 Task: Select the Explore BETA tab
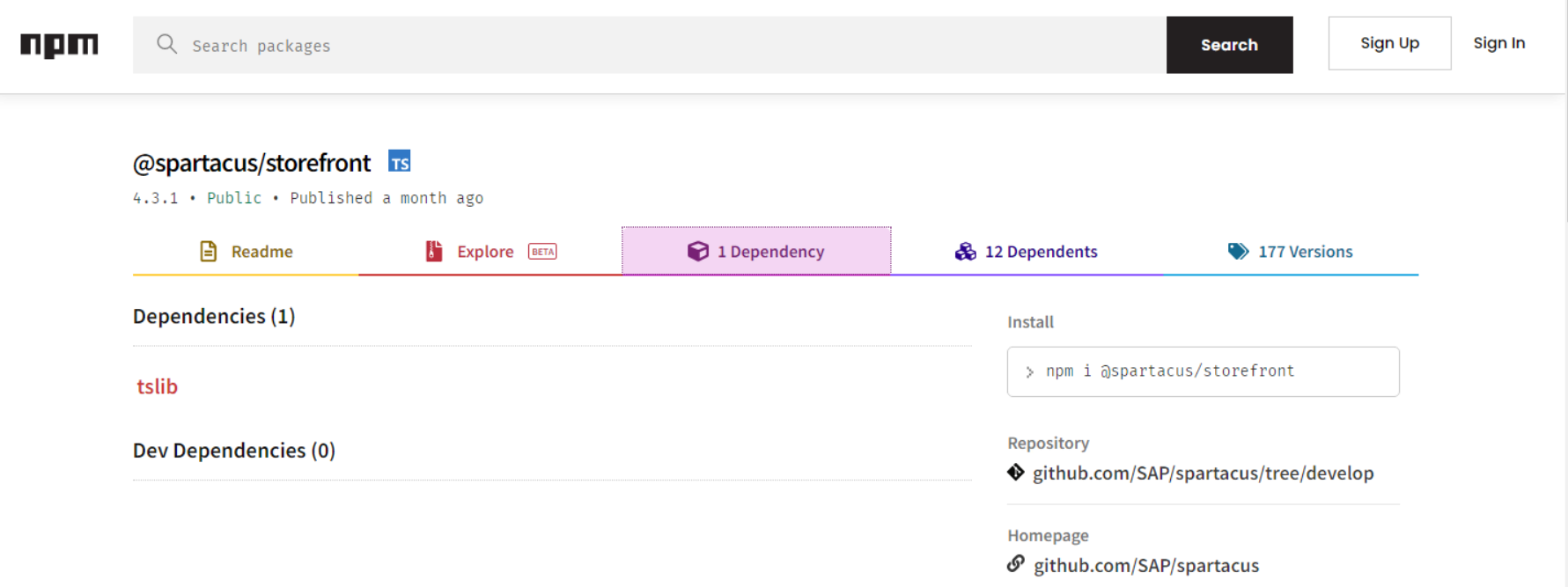(x=490, y=252)
